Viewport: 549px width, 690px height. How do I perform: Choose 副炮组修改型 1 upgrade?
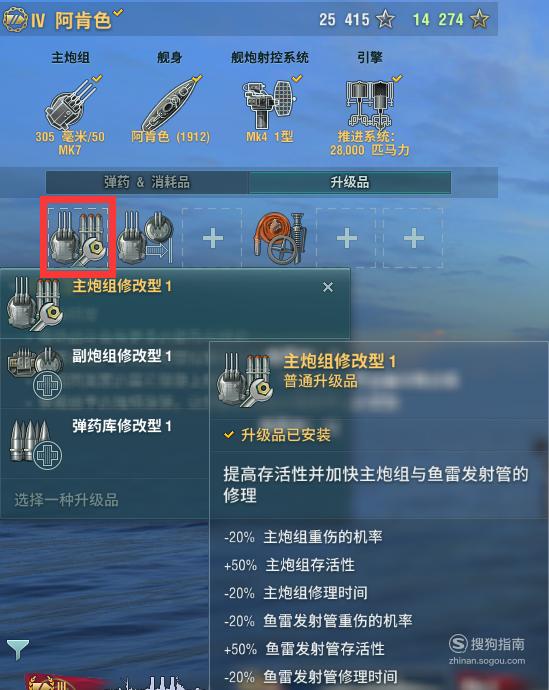tap(105, 374)
